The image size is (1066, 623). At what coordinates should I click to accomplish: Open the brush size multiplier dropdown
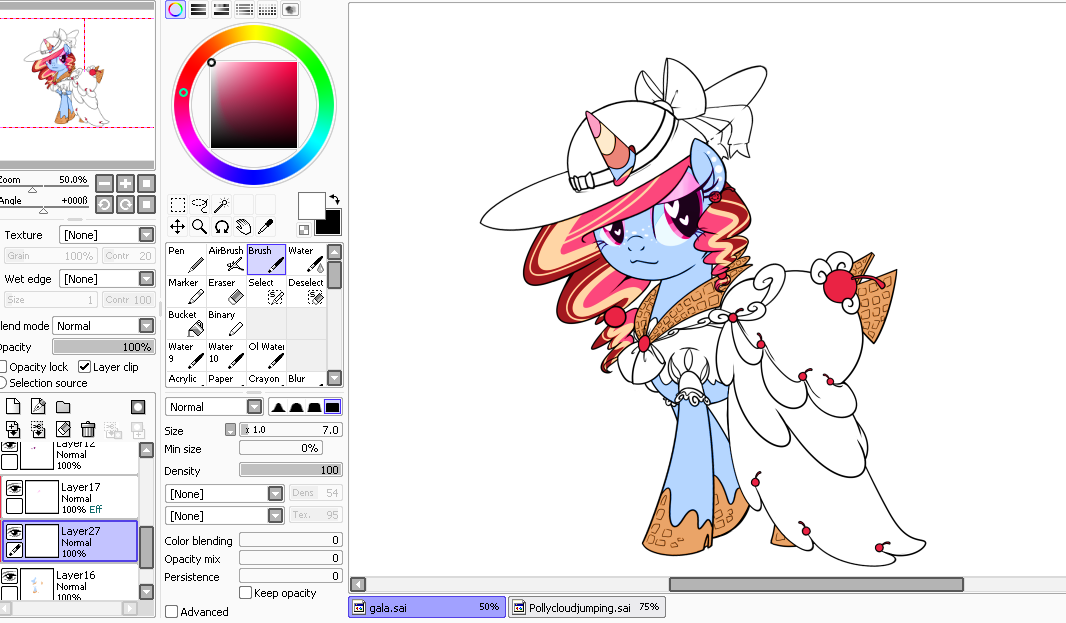[x=230, y=430]
